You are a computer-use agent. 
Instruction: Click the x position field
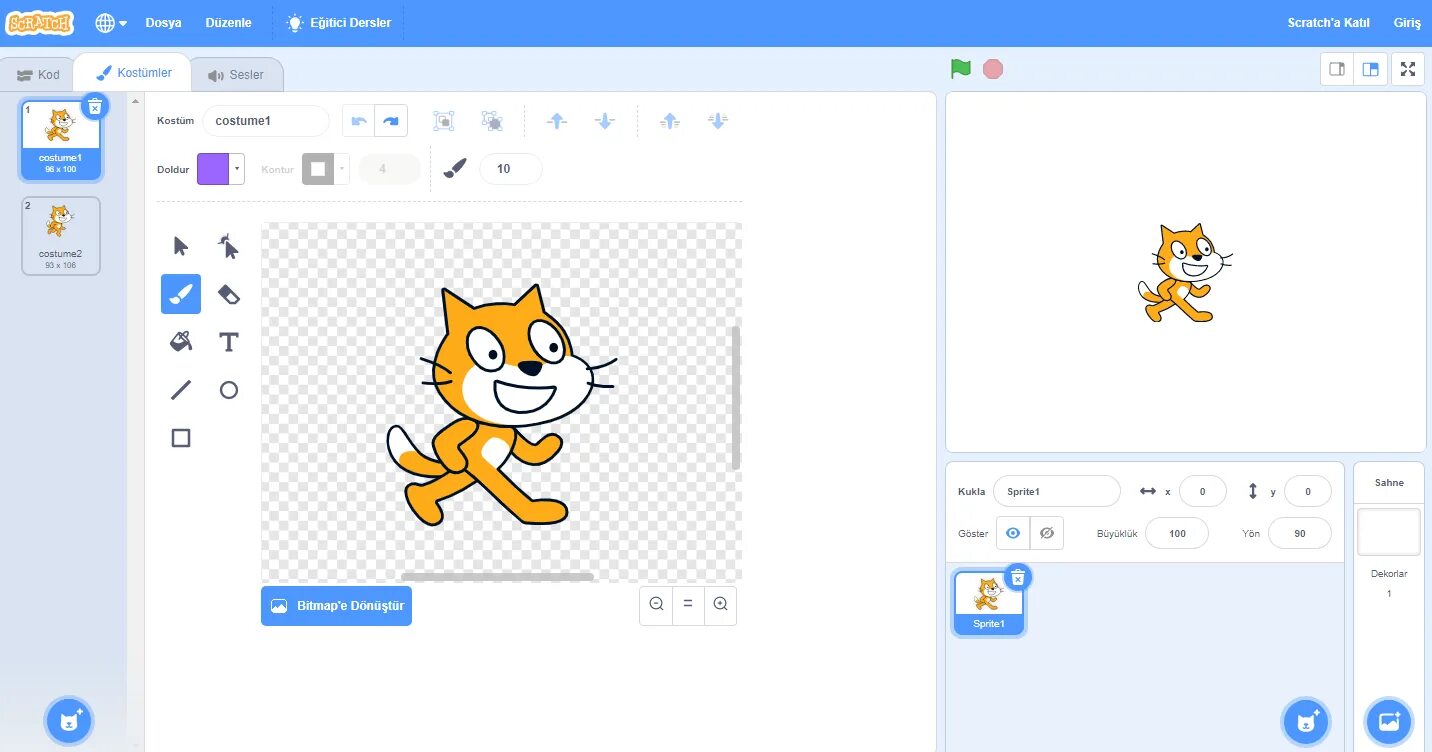pyautogui.click(x=1203, y=491)
